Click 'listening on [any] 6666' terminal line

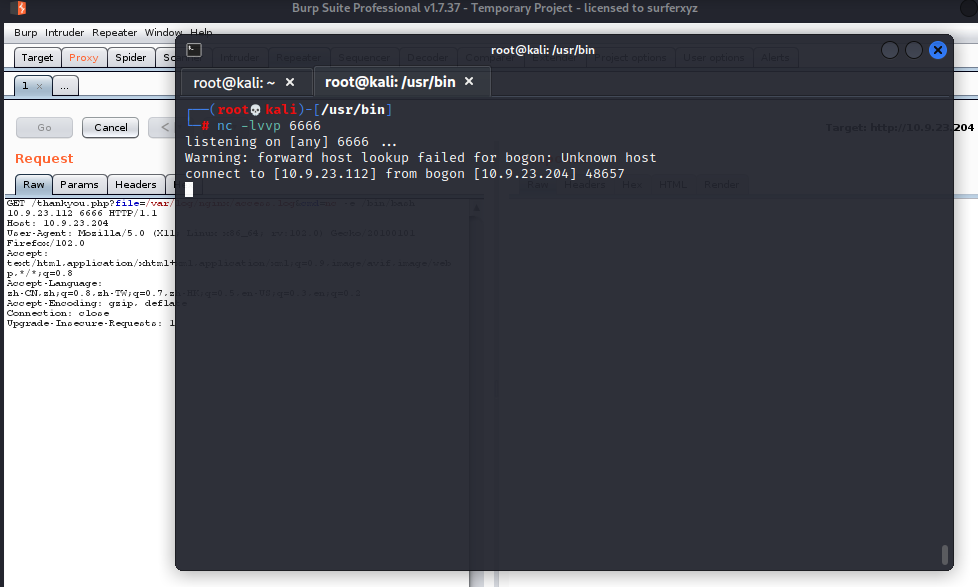[x=277, y=142]
